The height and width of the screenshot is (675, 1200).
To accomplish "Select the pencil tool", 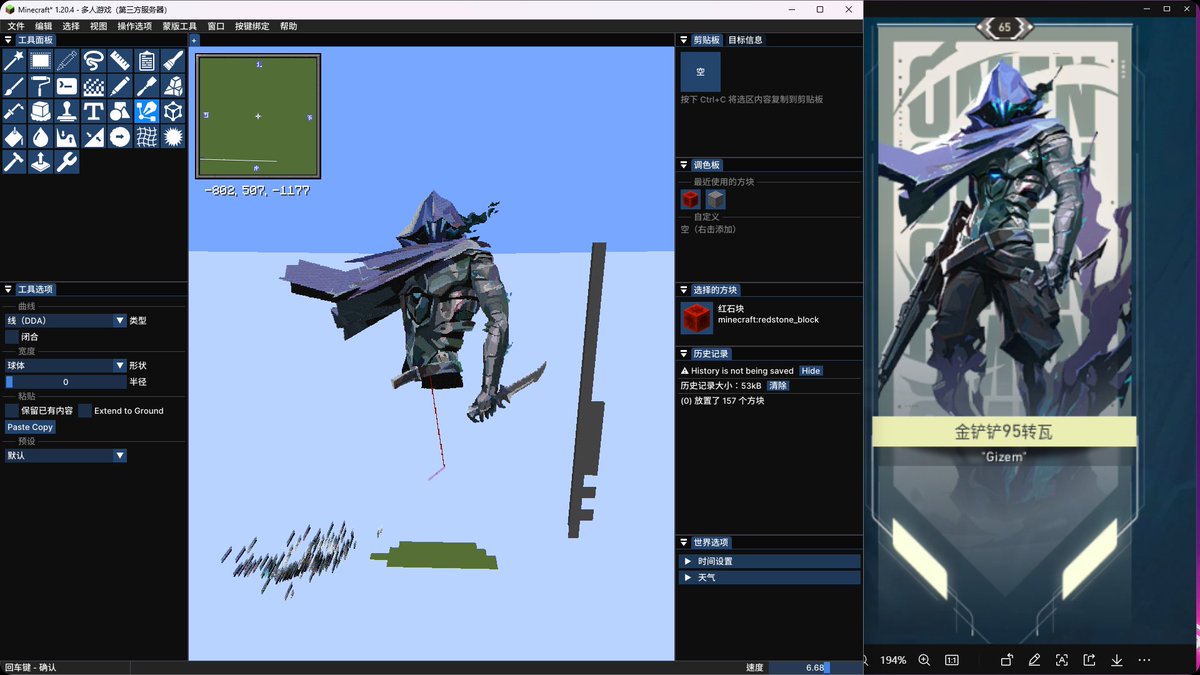I will click(120, 85).
